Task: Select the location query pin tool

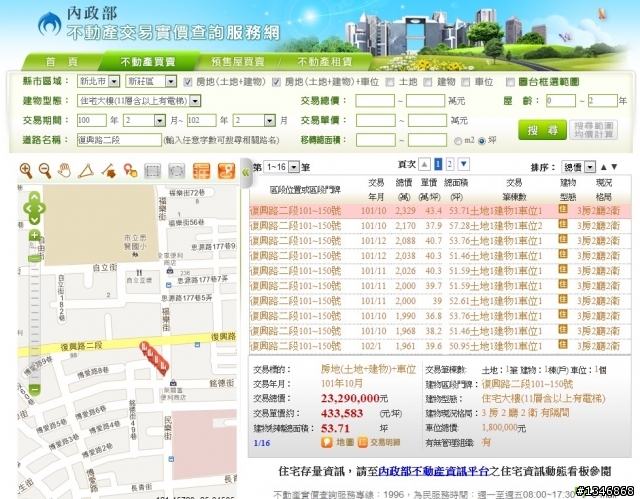Action: (x=131, y=171)
